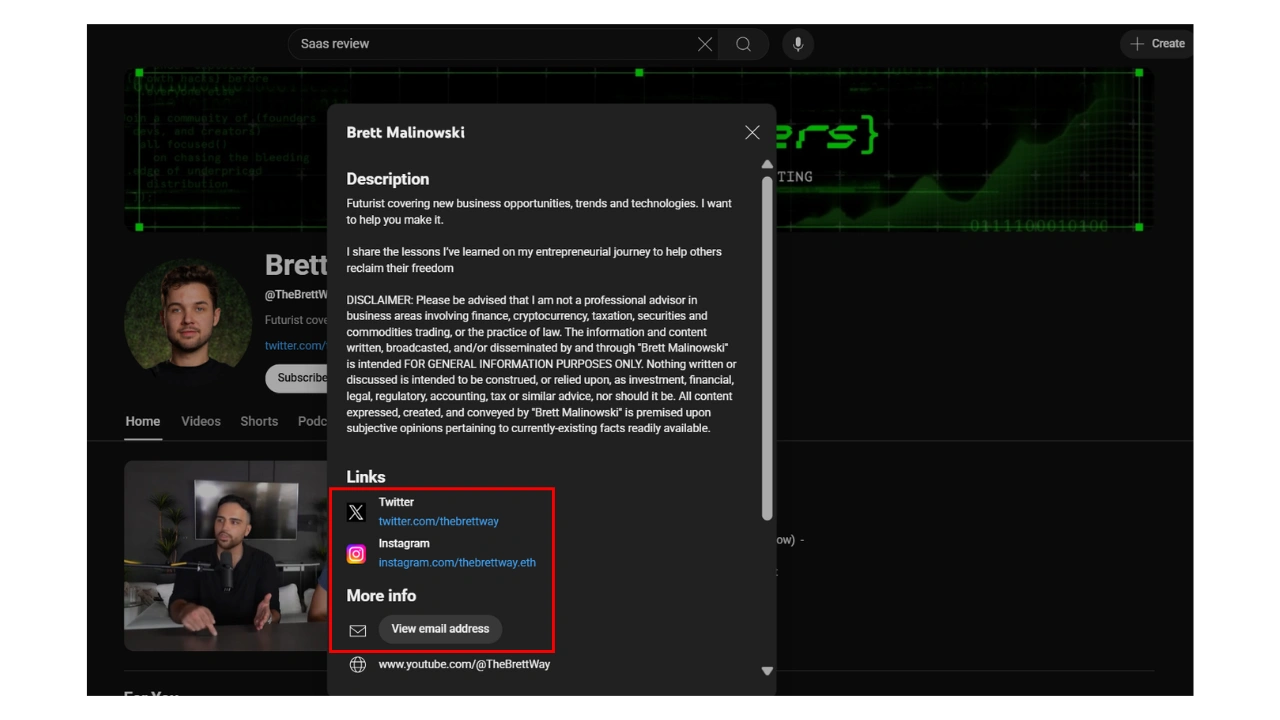Switch to the Videos channel tab

tap(201, 421)
